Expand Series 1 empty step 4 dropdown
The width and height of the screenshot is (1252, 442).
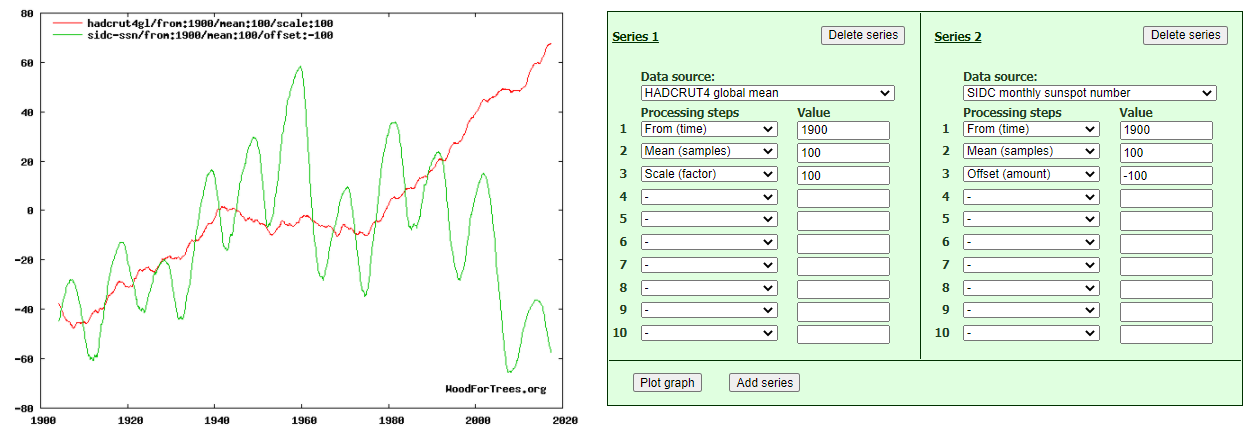[x=709, y=197]
